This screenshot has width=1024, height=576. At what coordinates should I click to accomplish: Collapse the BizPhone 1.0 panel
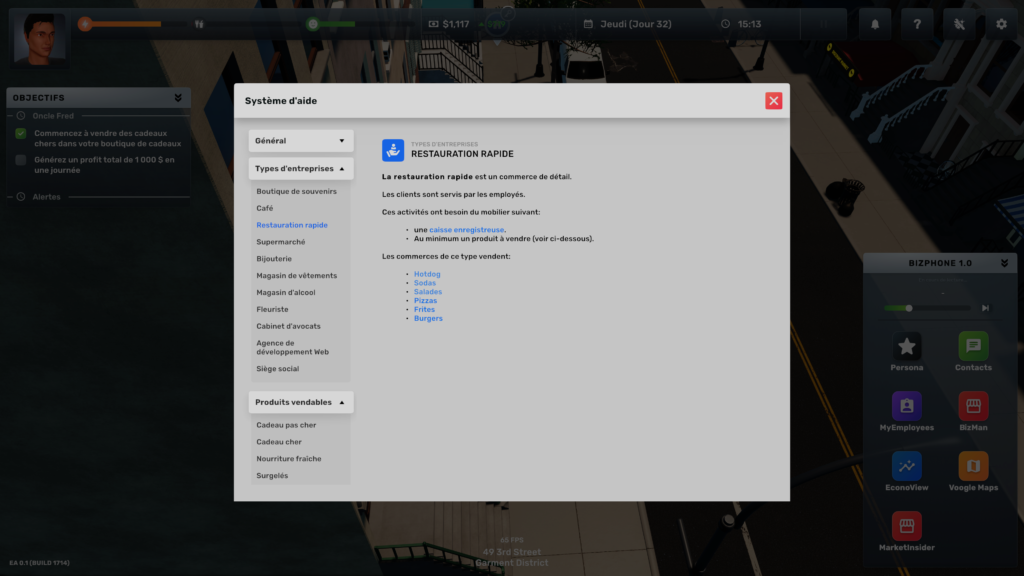tap(1004, 263)
